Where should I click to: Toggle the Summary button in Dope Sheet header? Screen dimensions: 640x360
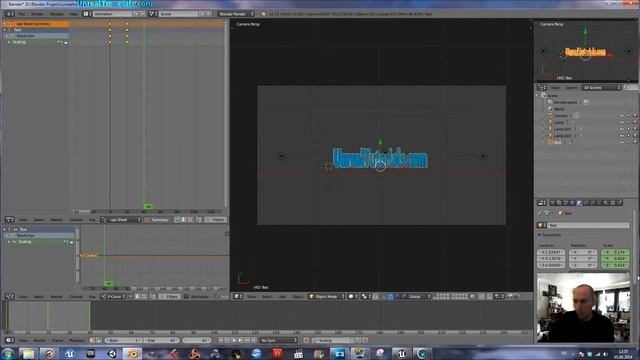pos(157,220)
